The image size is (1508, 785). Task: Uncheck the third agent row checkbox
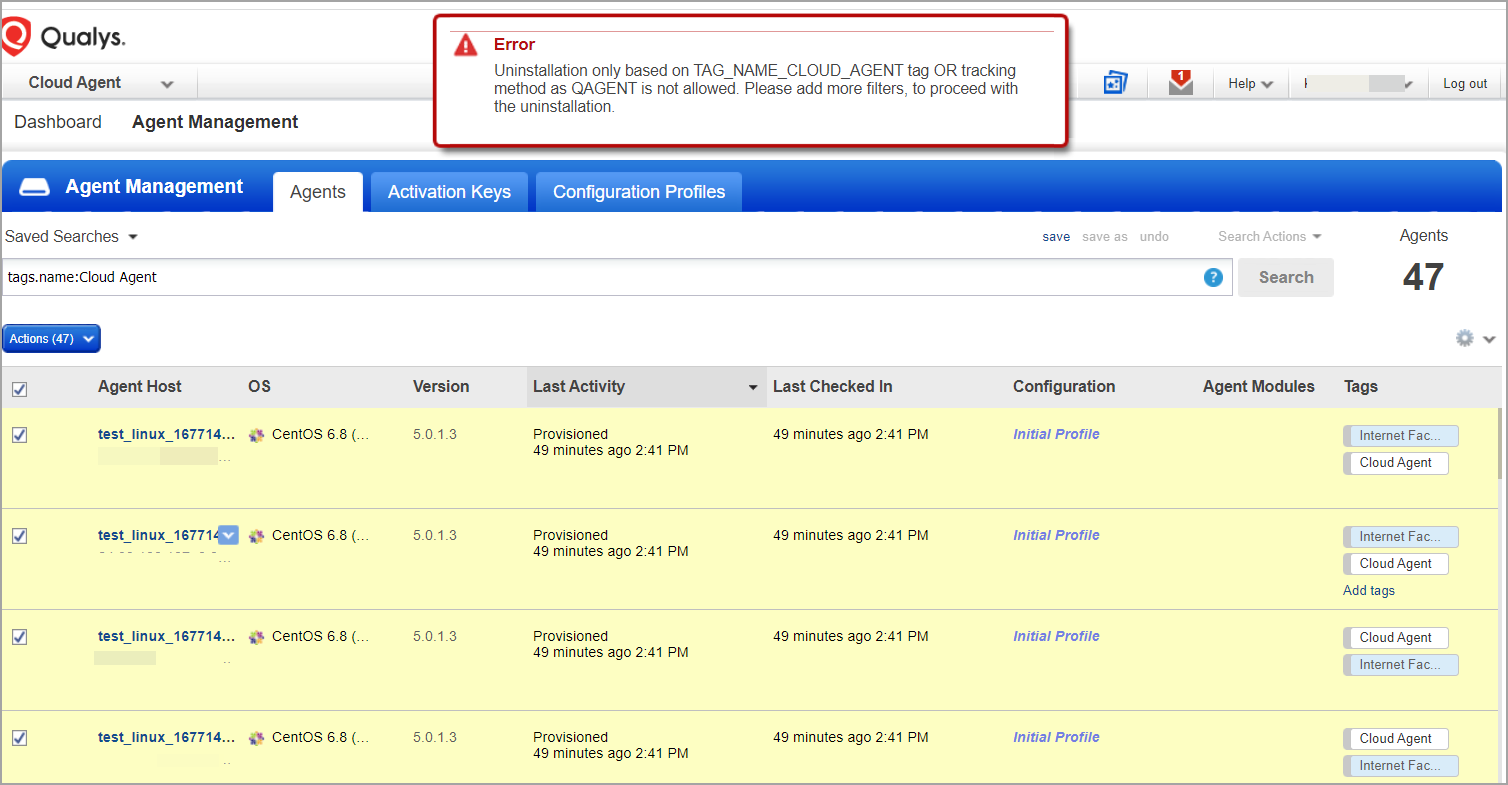point(19,637)
